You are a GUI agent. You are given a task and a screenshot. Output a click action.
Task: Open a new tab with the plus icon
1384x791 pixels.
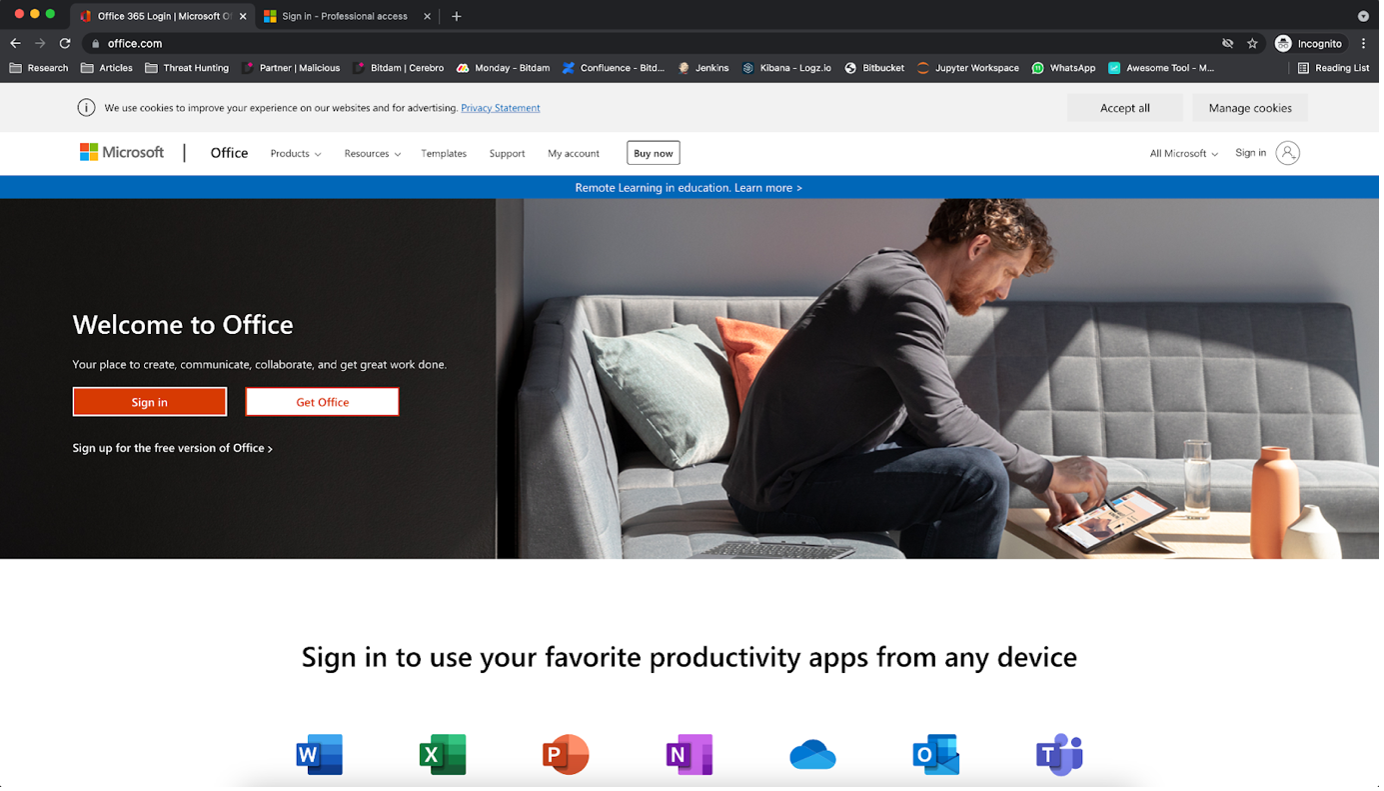(x=458, y=16)
